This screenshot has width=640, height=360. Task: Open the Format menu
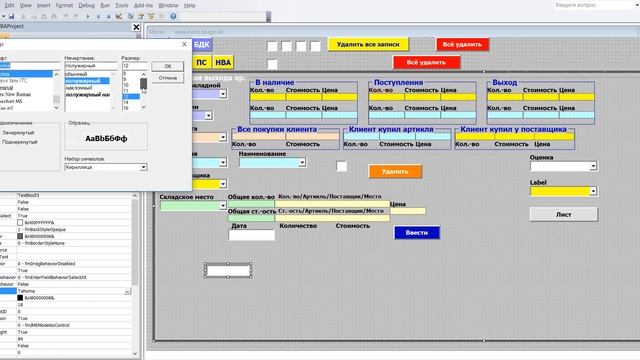pos(64,5)
